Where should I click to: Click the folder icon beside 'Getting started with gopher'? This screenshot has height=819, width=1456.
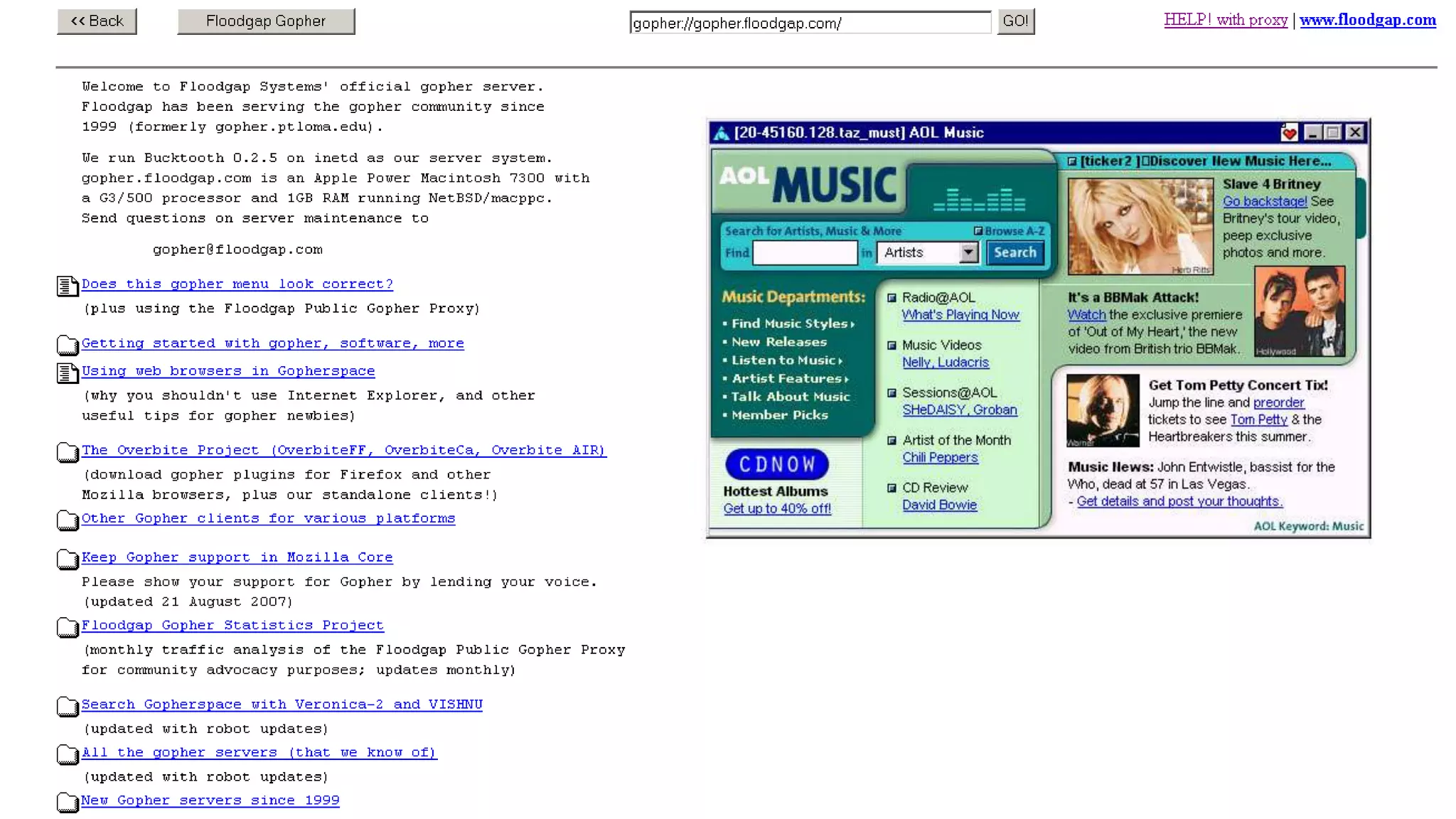pos(68,346)
